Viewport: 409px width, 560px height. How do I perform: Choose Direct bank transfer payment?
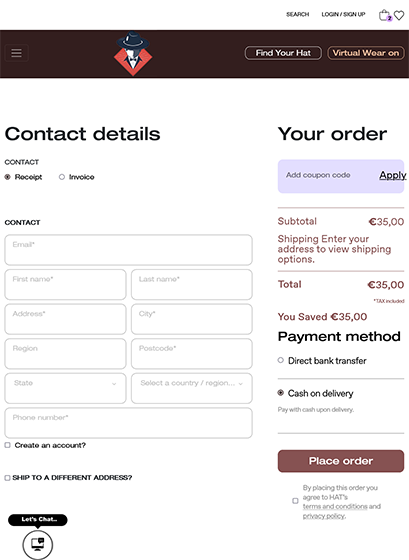click(281, 360)
